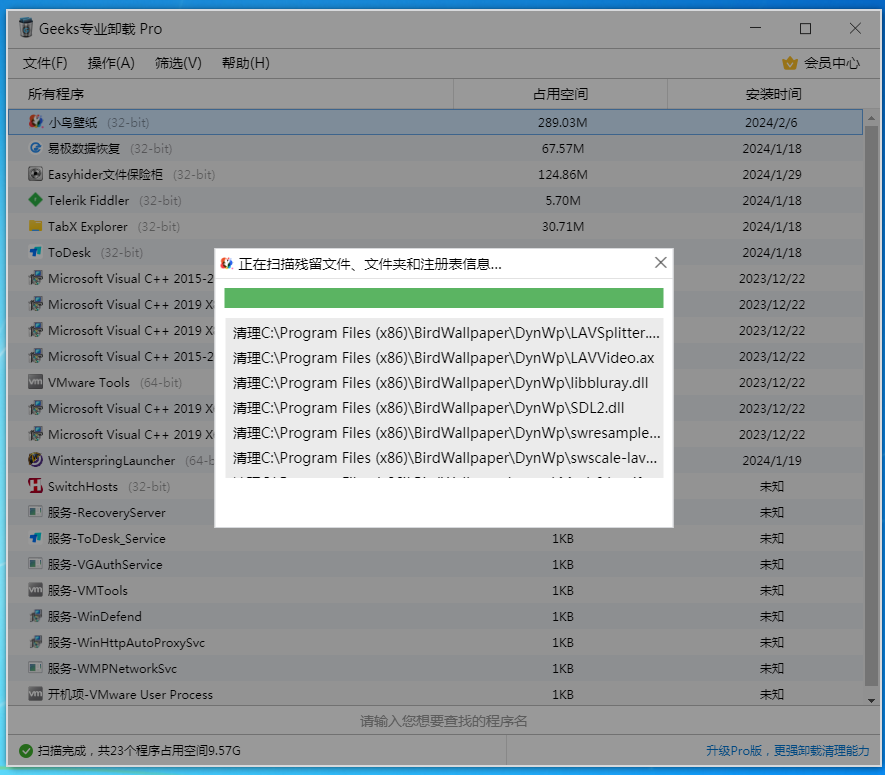The height and width of the screenshot is (775, 885).
Task: Sort by 安装时间 column header
Action: 773,94
